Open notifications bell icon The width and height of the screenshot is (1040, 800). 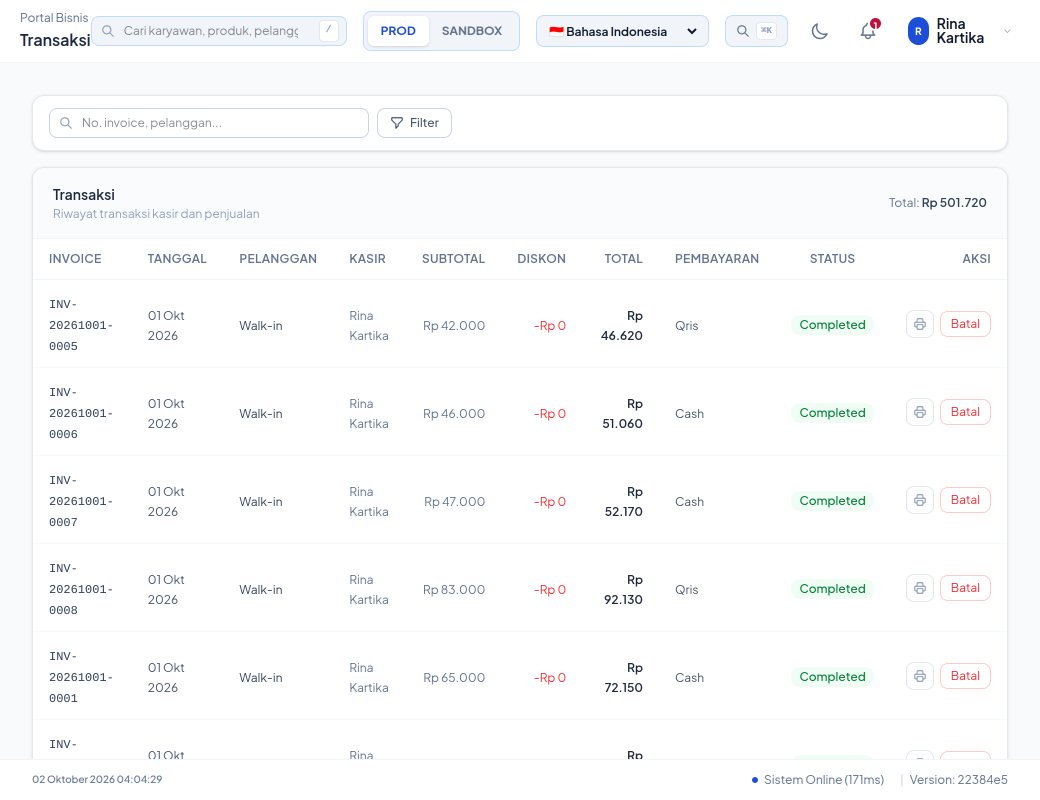tap(868, 31)
